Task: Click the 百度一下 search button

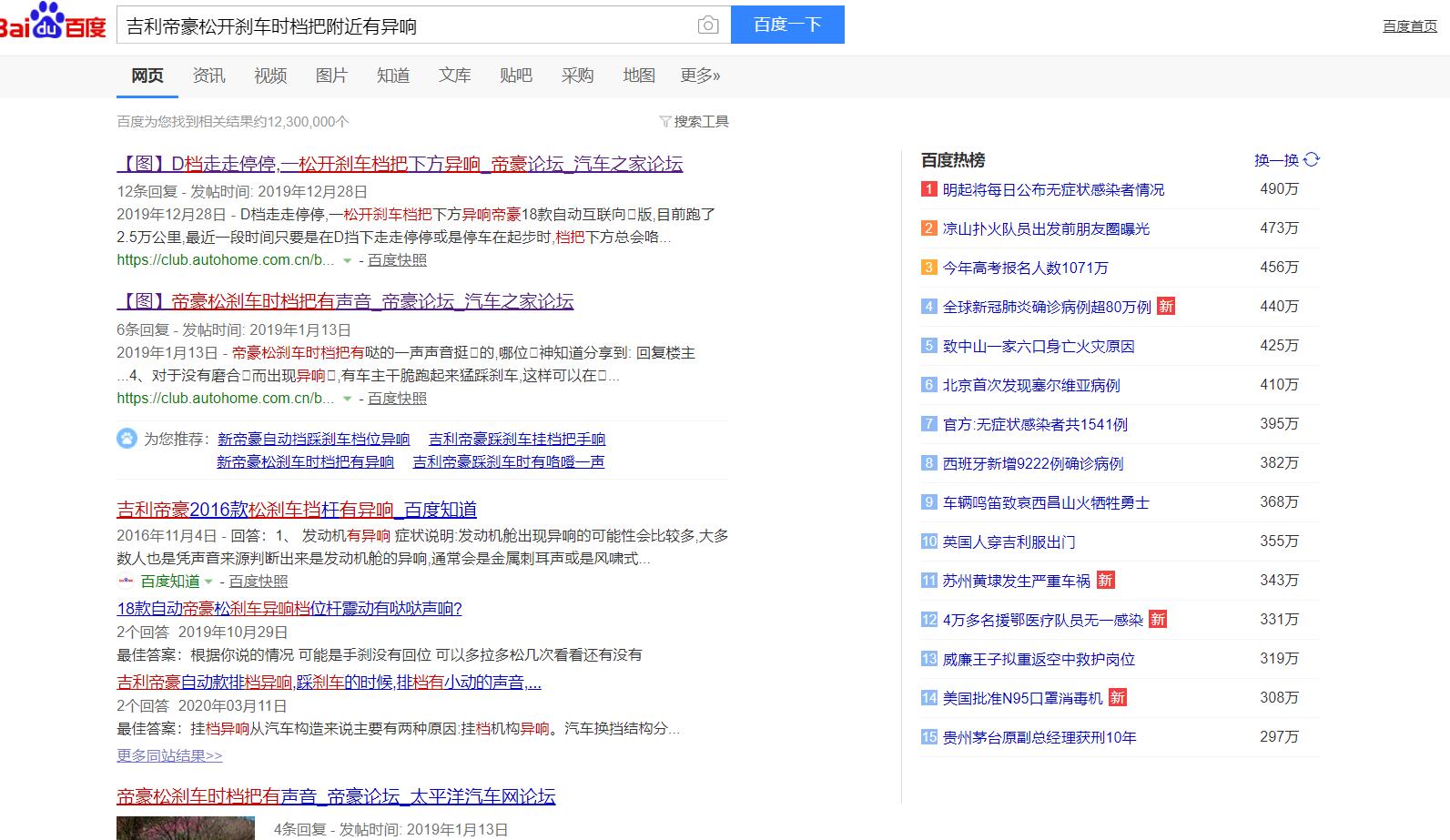Action: coord(787,25)
